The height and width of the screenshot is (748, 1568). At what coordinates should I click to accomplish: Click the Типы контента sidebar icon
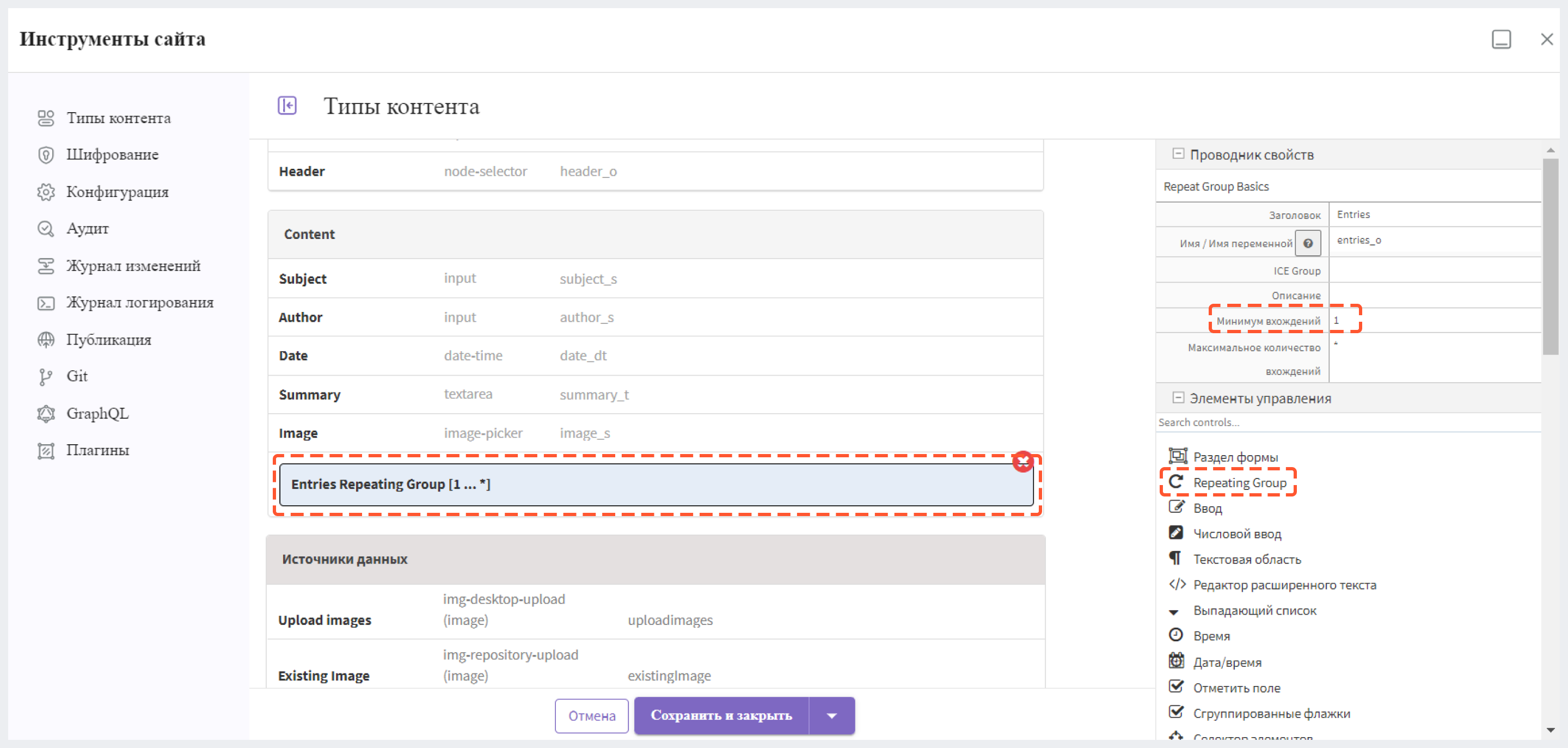tap(46, 118)
